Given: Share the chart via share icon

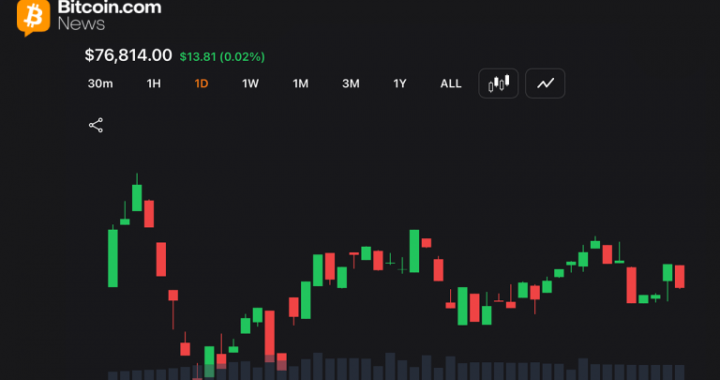Looking at the screenshot, I should 96,125.
